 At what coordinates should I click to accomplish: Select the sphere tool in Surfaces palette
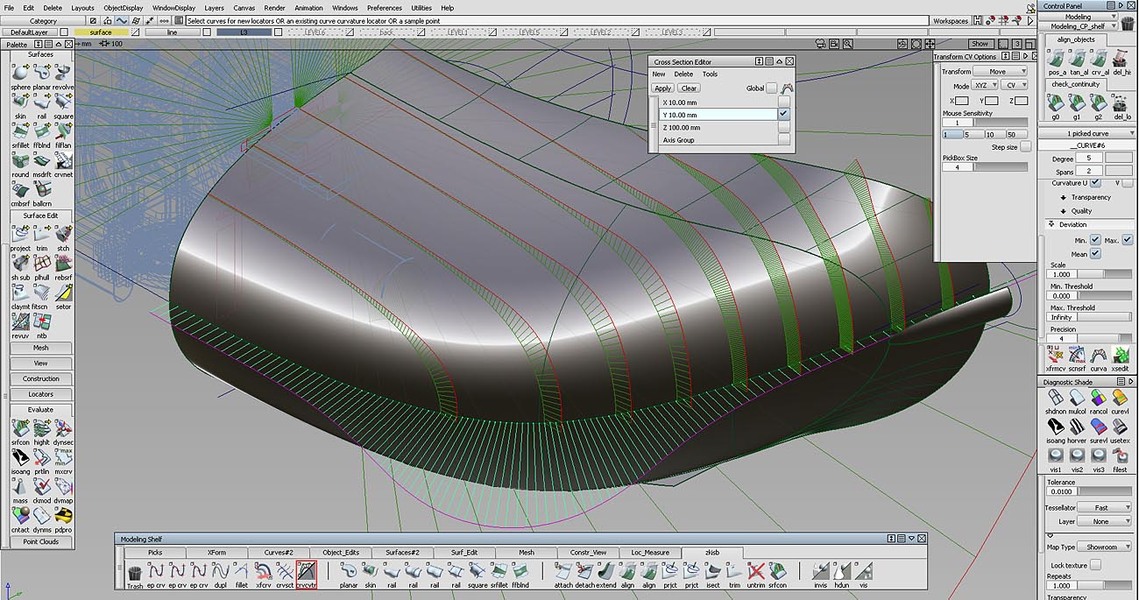coord(20,72)
